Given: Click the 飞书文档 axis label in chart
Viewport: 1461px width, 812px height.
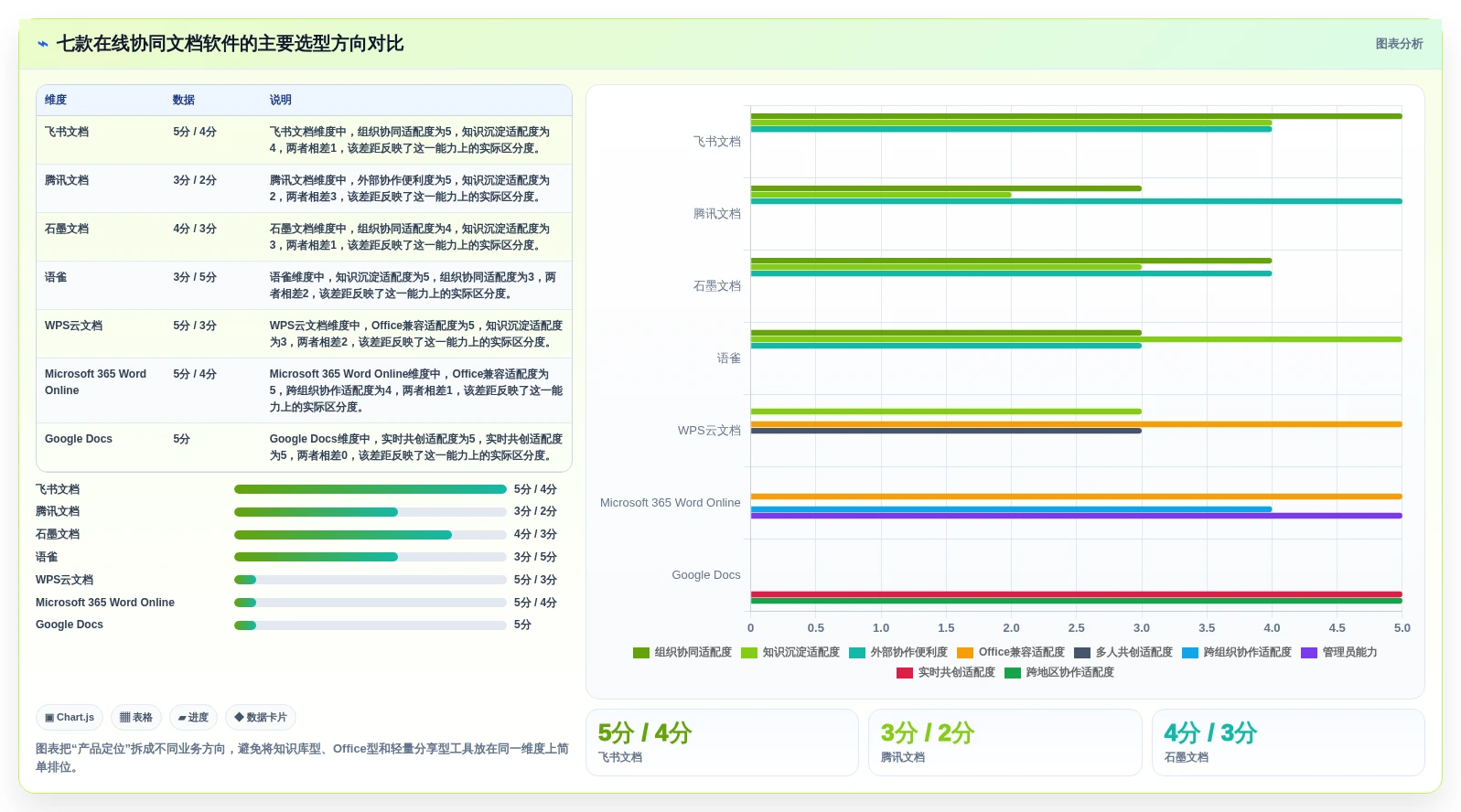Looking at the screenshot, I should [717, 142].
